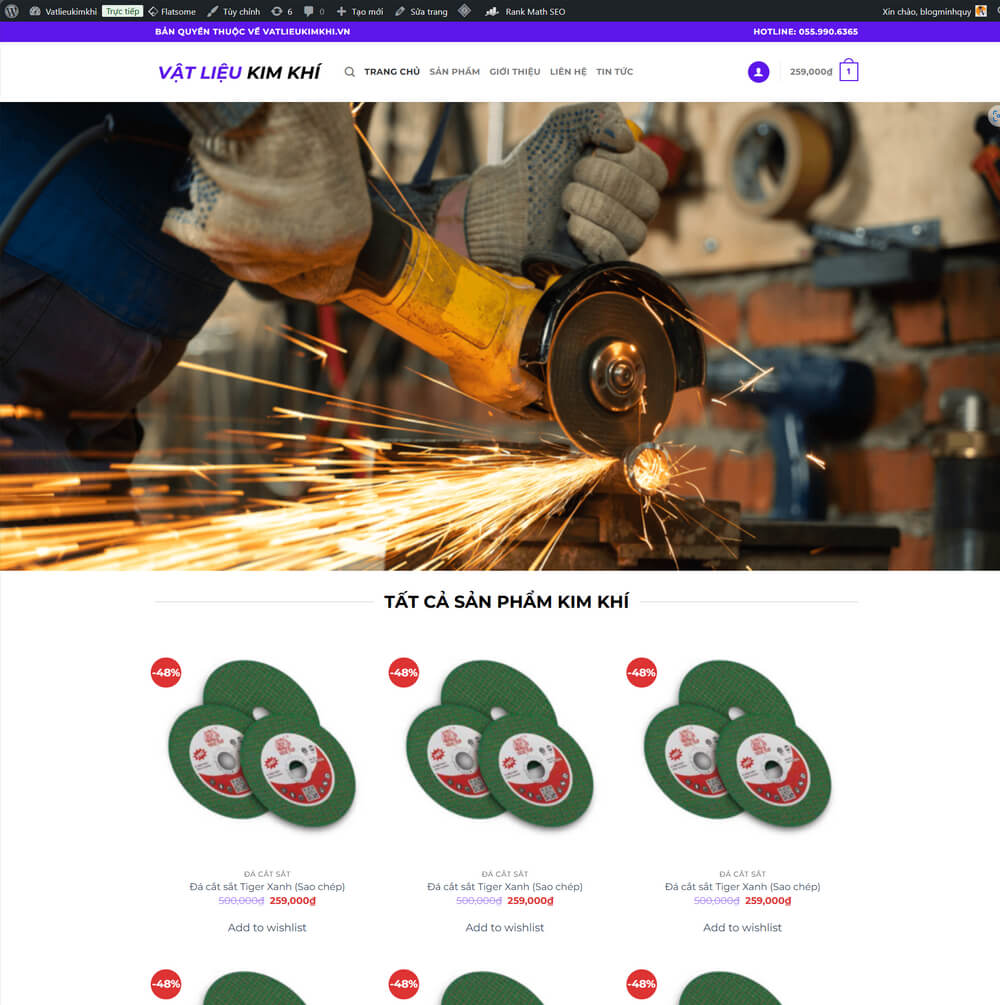The image size is (1000, 1005).
Task: Click the diamond icon in admin bar
Action: 465,11
